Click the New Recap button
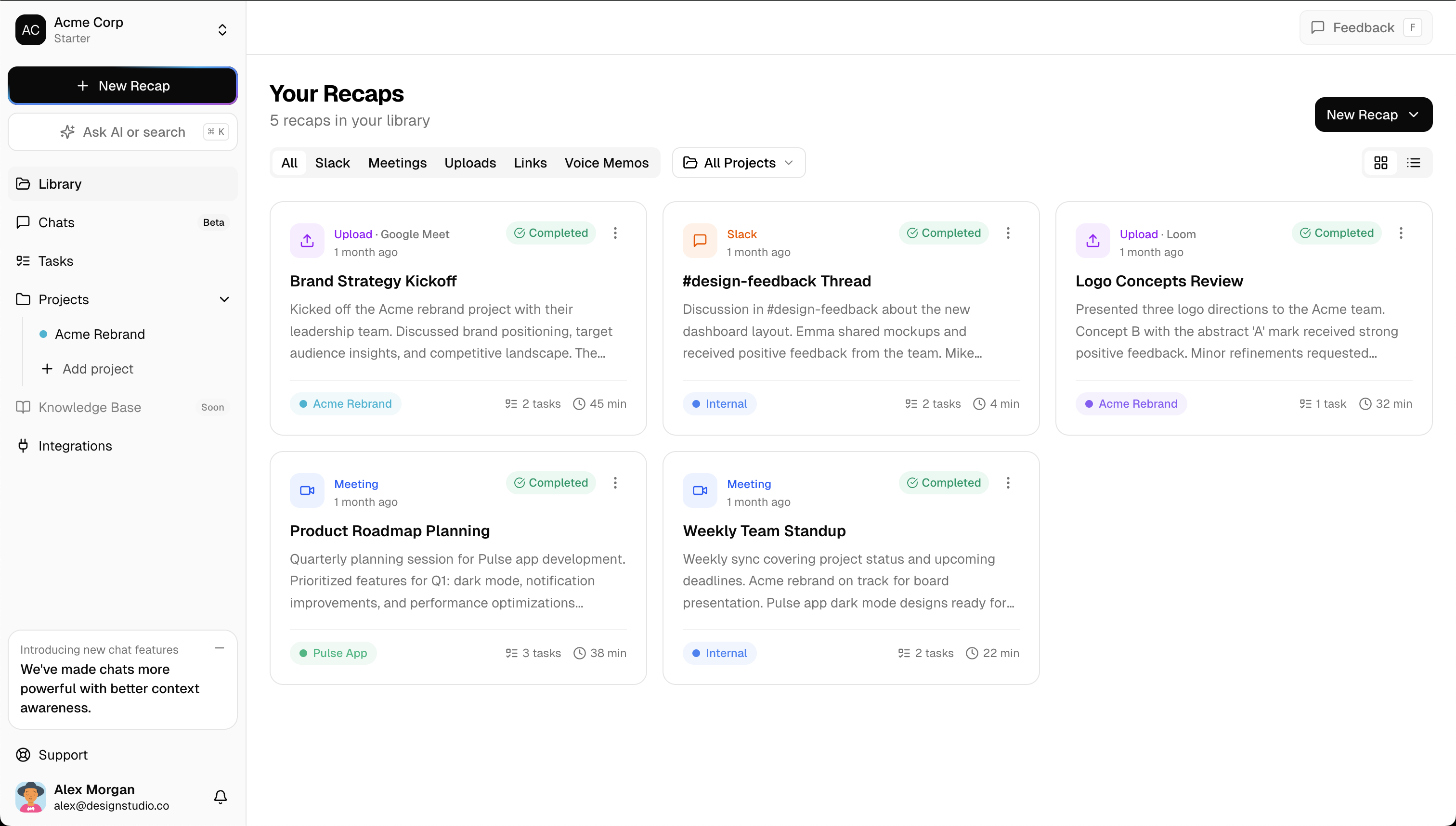The height and width of the screenshot is (826, 1456). (122, 86)
